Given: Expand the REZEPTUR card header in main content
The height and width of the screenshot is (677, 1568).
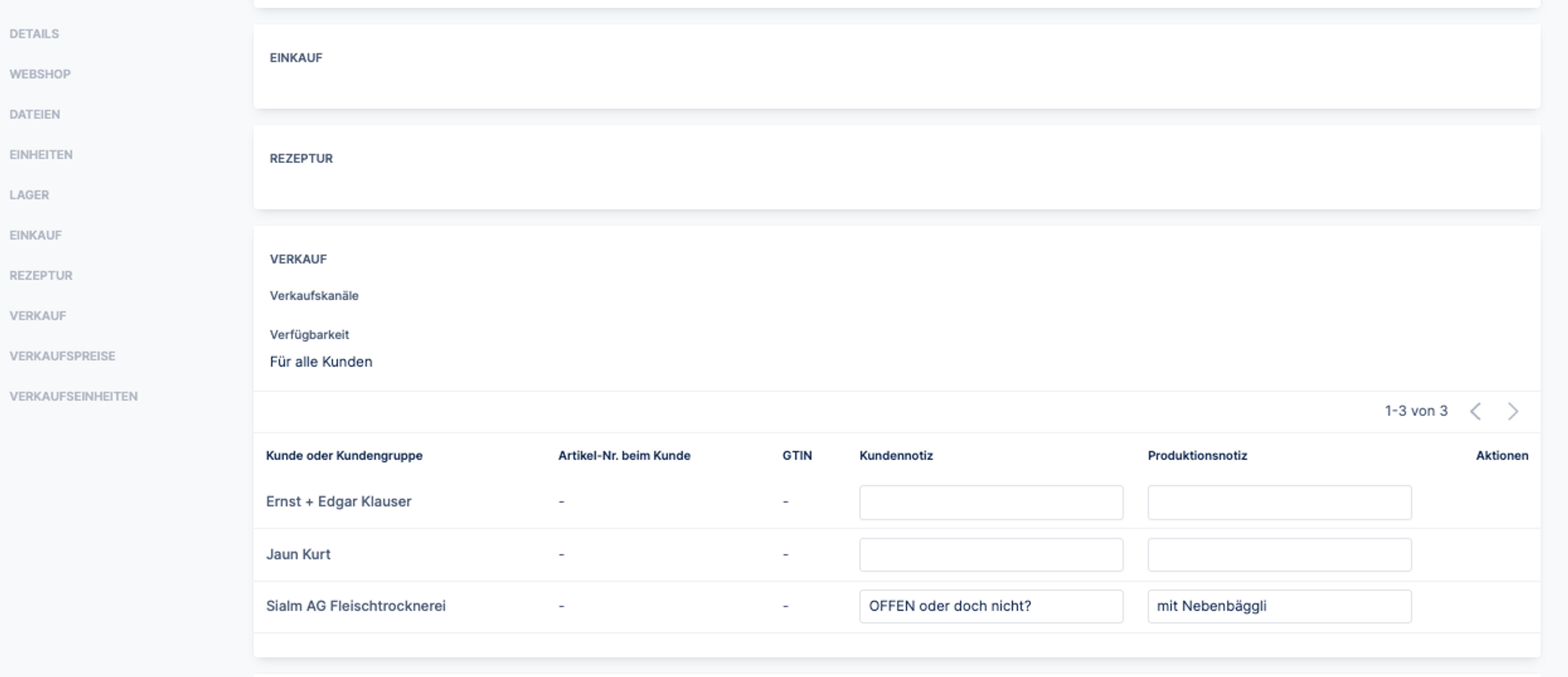Looking at the screenshot, I should 301,158.
